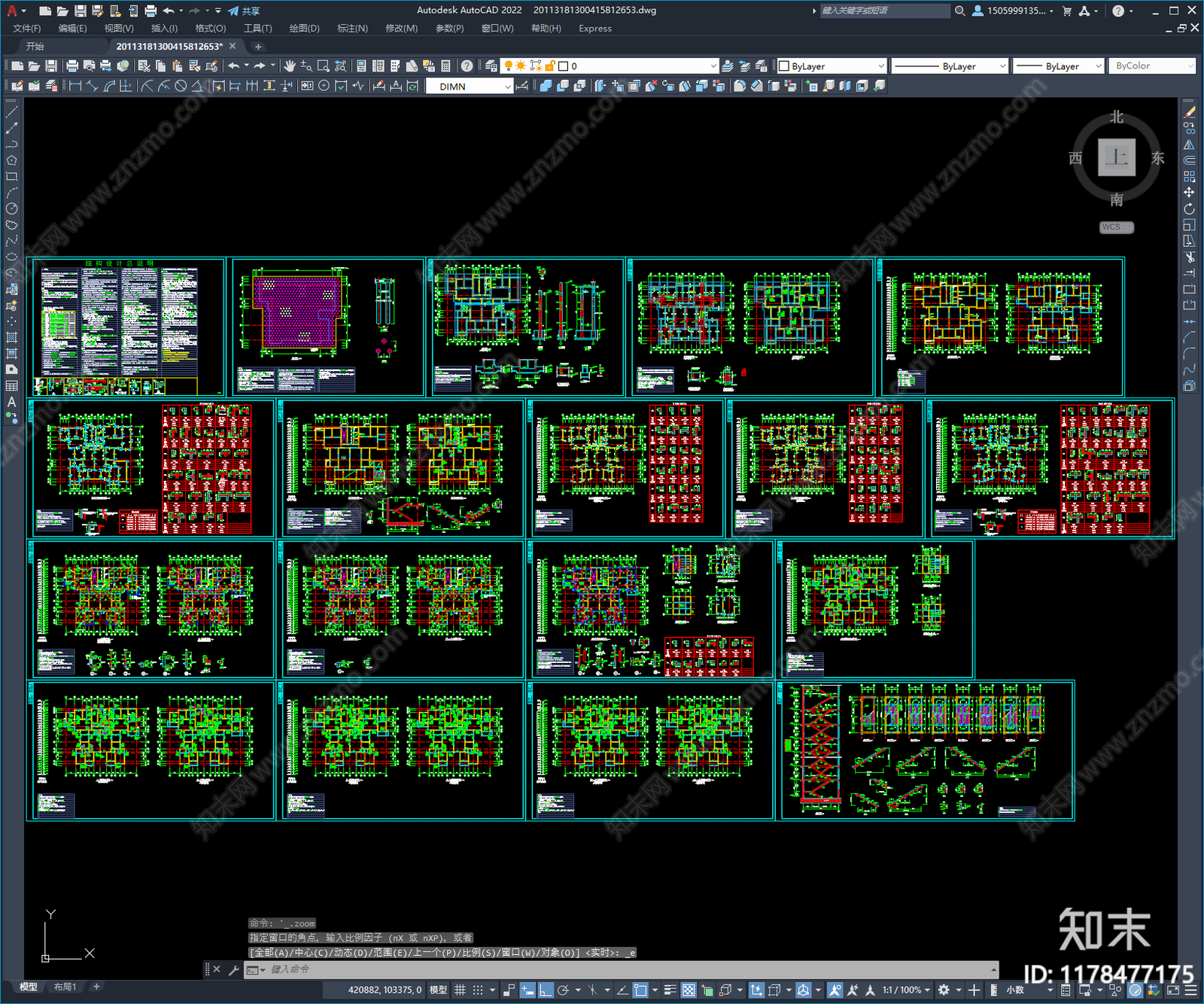Toggle grid display in status bar
Image resolution: width=1204 pixels, height=1004 pixels.
pyautogui.click(x=460, y=990)
